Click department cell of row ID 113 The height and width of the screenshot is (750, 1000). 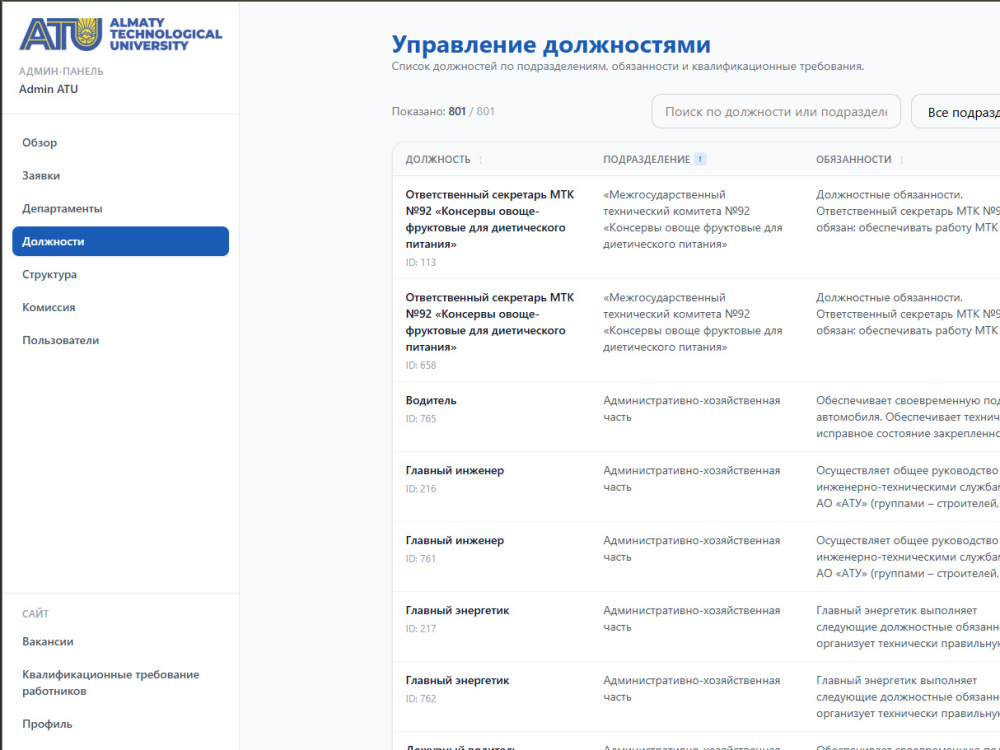click(693, 219)
